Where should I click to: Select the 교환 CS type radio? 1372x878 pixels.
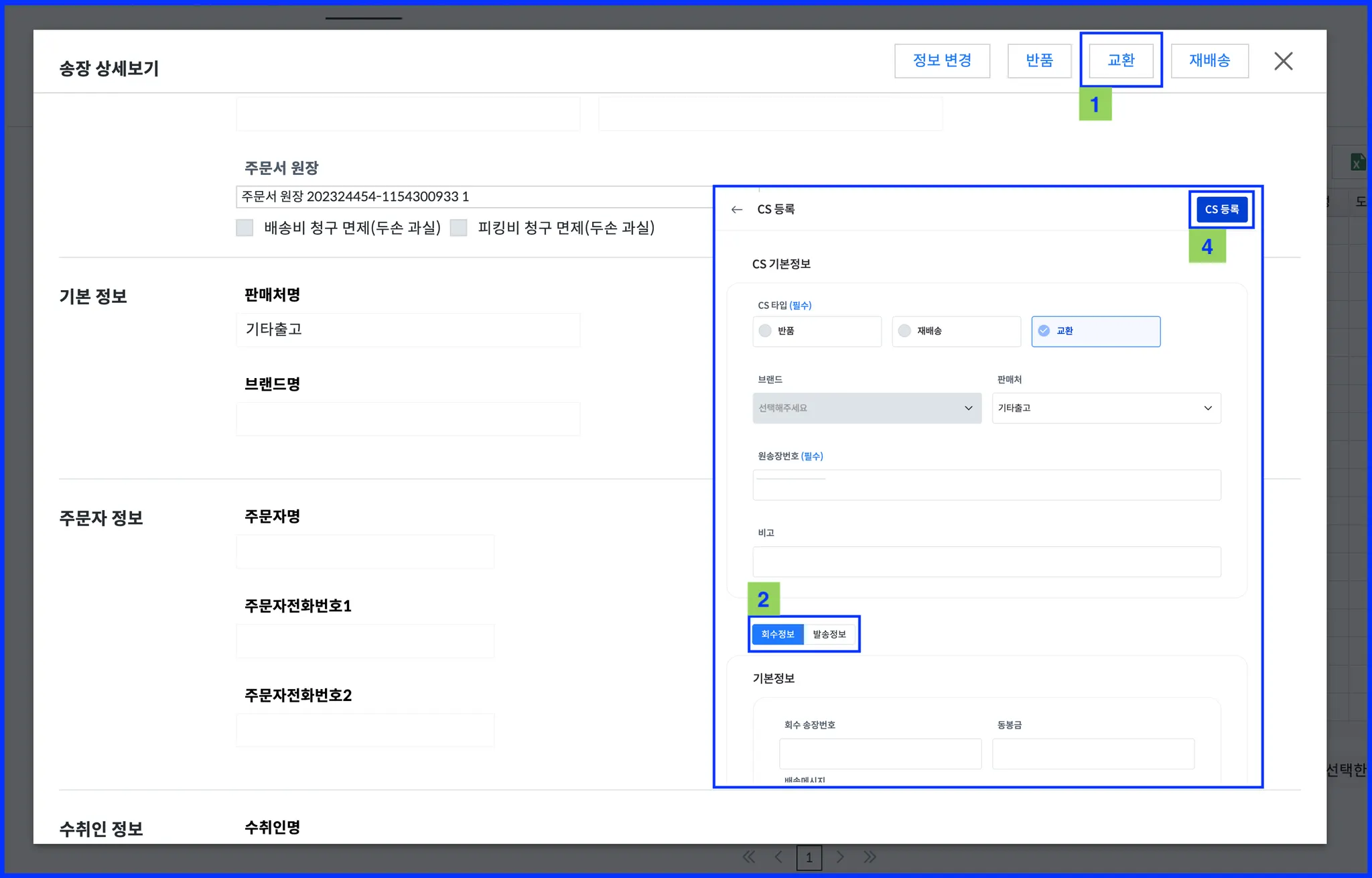pos(1044,331)
